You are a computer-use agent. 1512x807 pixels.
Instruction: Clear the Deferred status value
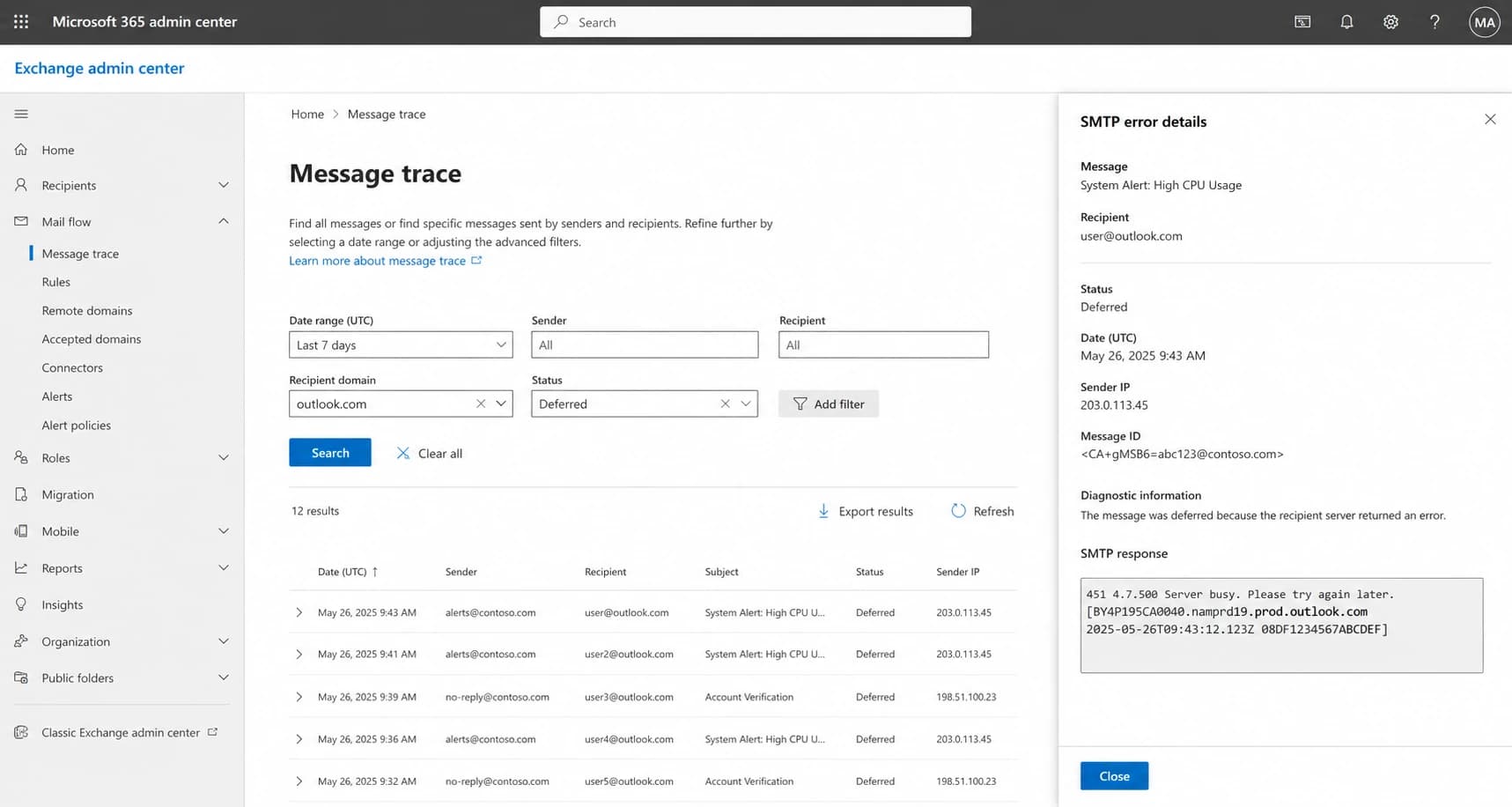click(726, 403)
